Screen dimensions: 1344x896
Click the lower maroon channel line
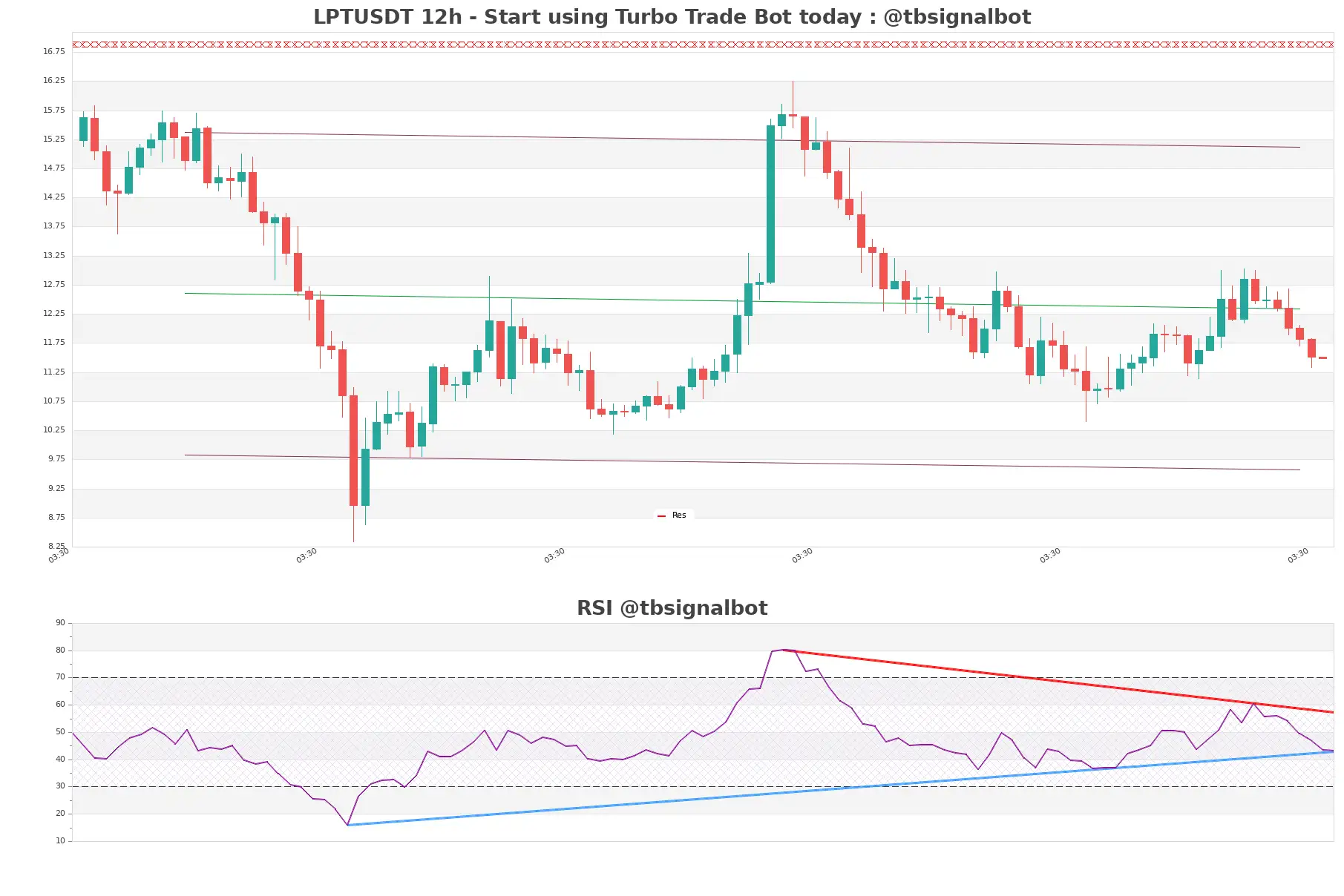[742, 462]
